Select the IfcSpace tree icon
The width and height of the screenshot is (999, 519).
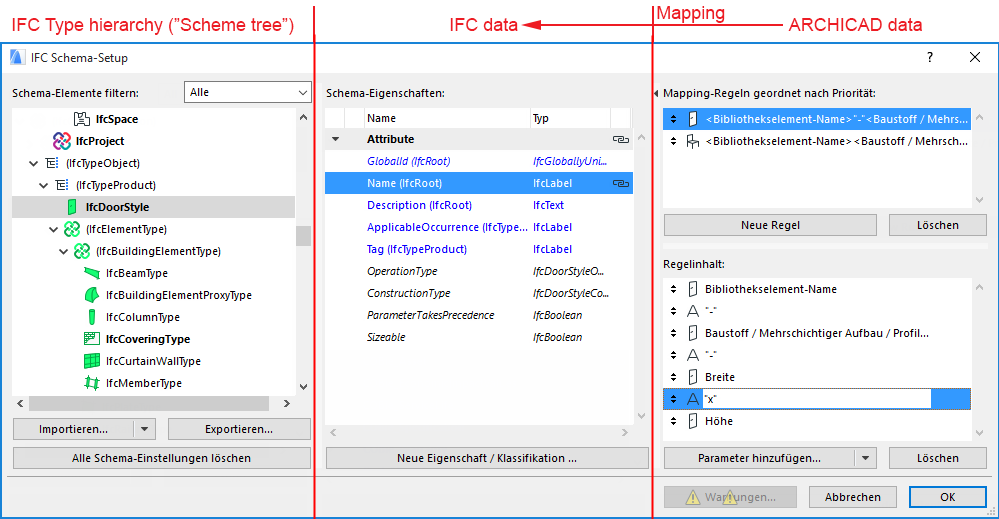pyautogui.click(x=82, y=119)
